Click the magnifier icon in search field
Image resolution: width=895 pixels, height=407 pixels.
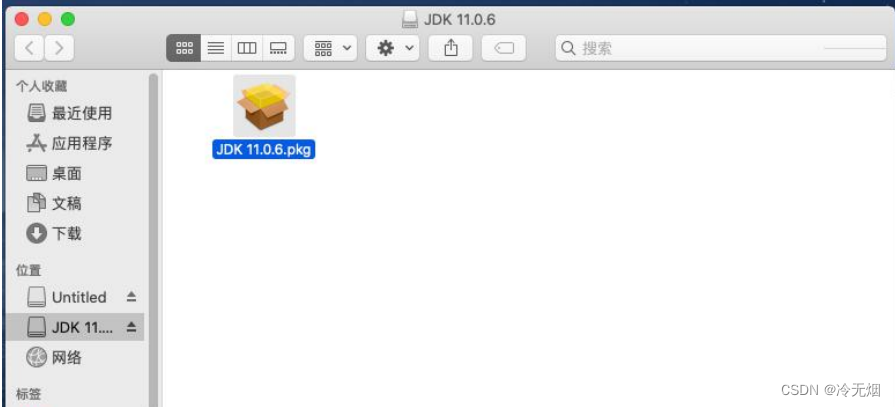pyautogui.click(x=568, y=49)
